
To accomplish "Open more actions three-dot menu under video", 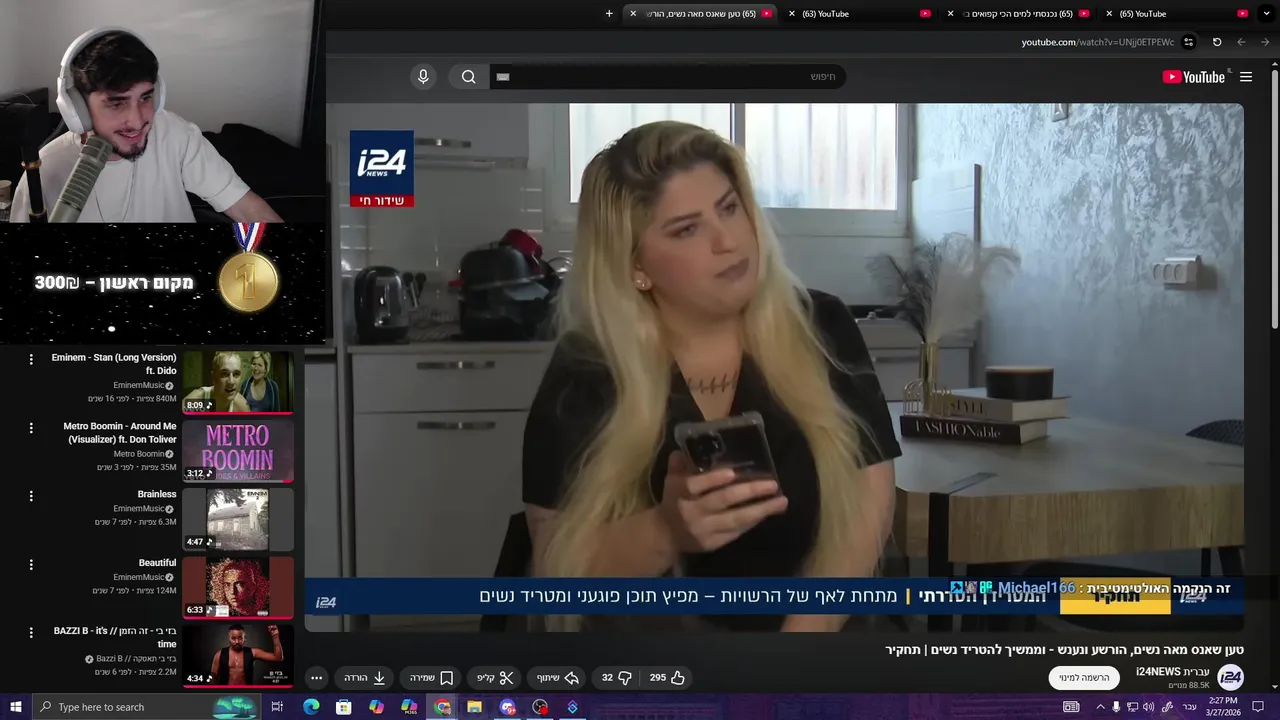I will (316, 677).
